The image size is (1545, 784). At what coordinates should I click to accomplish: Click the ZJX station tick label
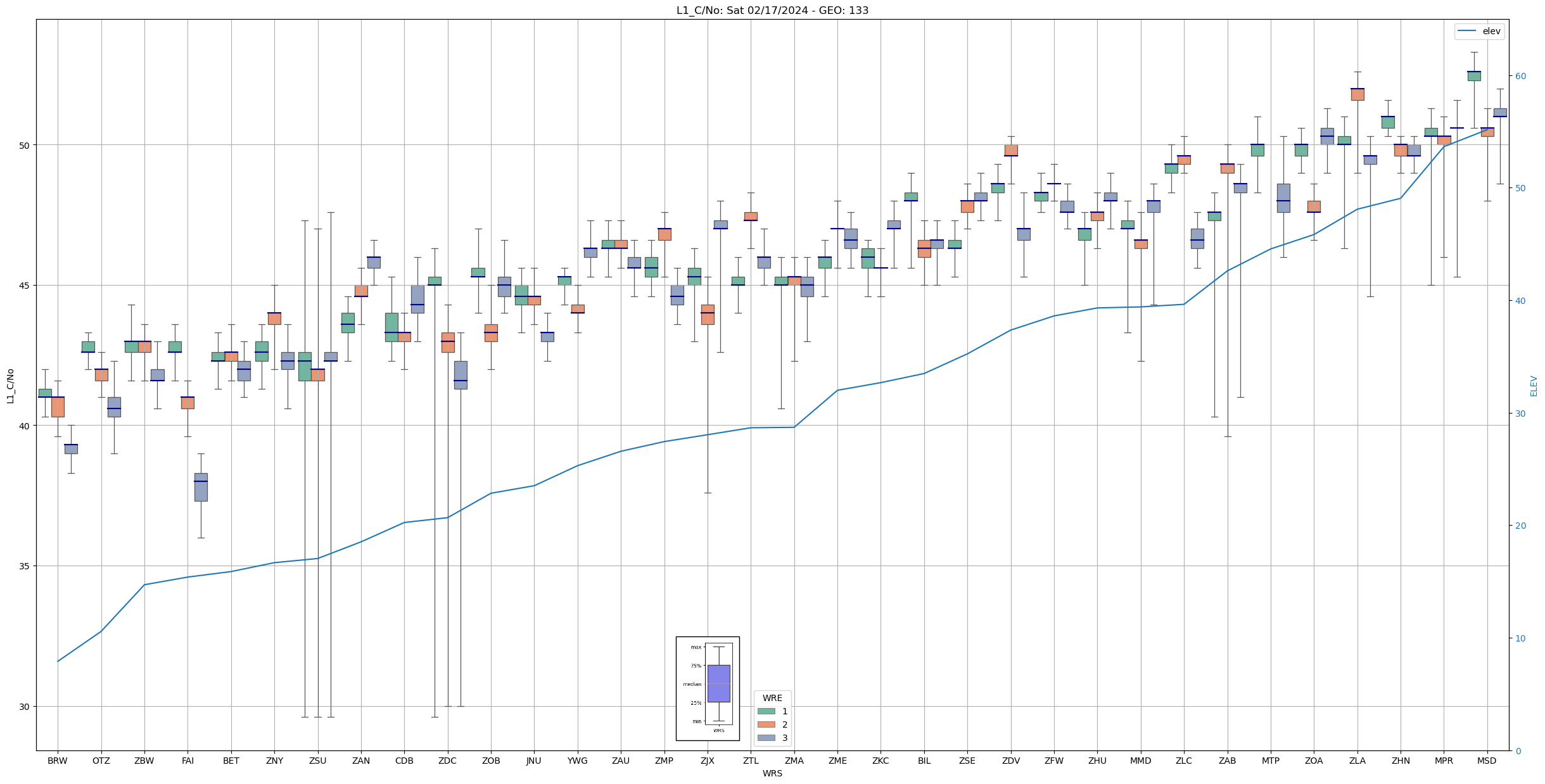(707, 761)
